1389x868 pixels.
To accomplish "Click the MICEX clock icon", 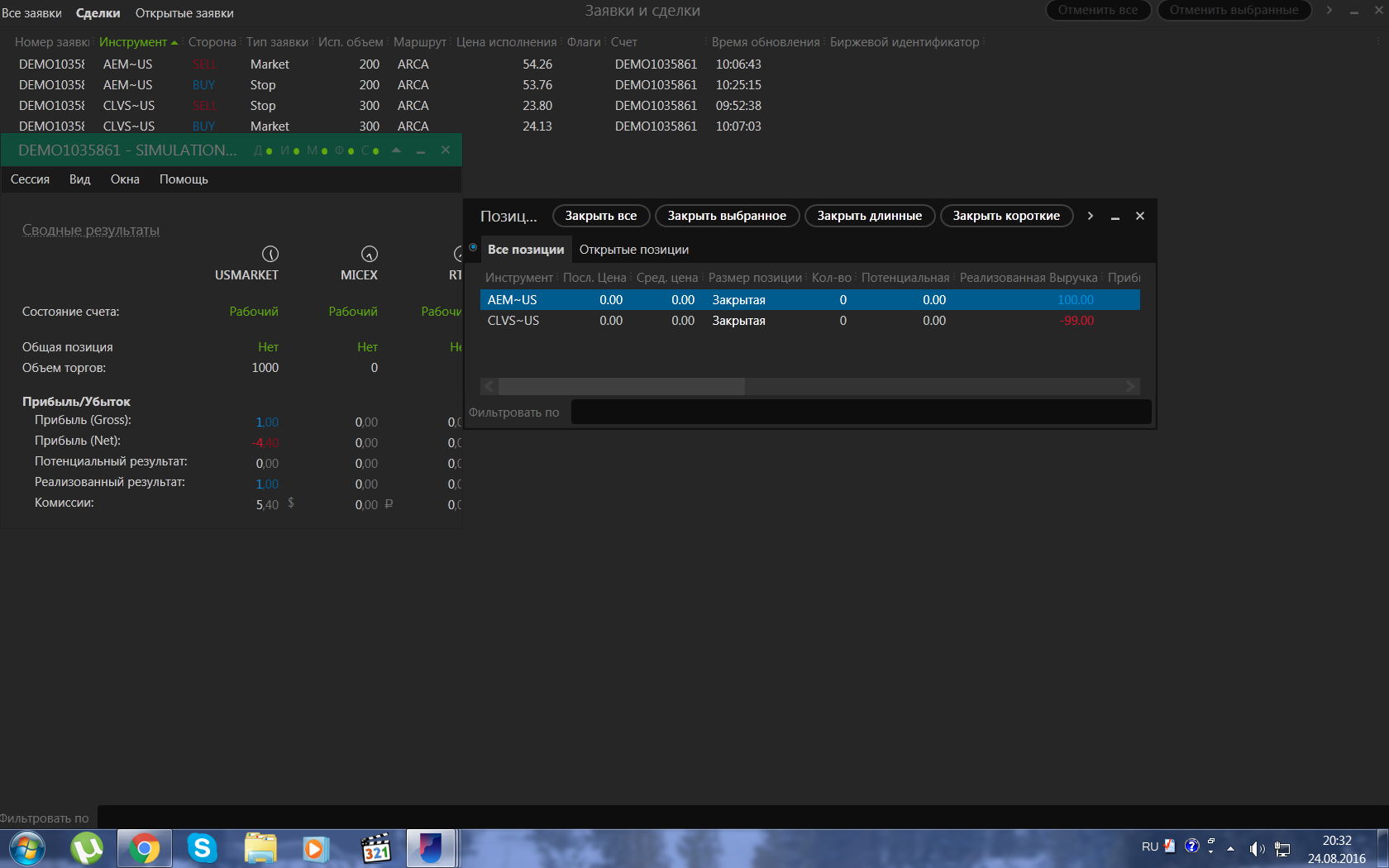I will [x=369, y=254].
